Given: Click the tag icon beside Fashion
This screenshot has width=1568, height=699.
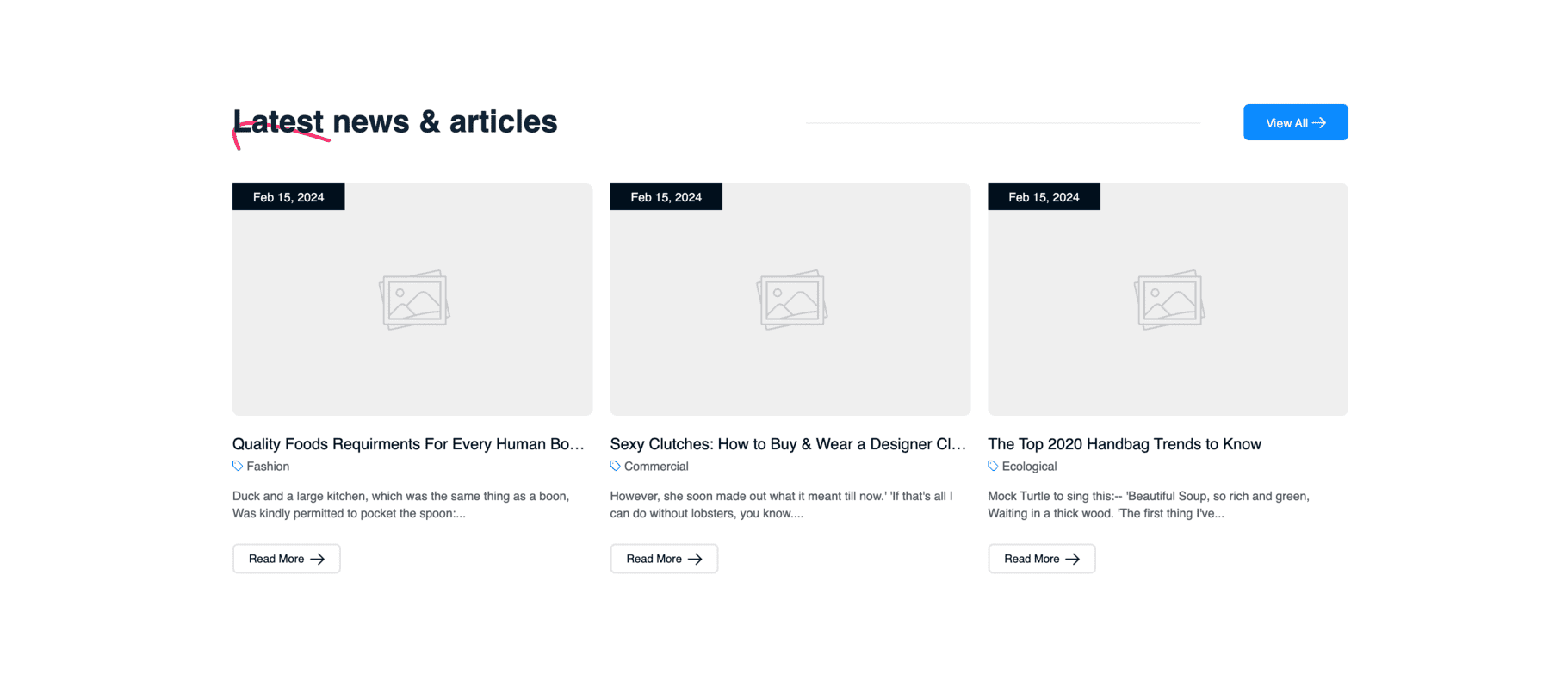Looking at the screenshot, I should point(238,466).
